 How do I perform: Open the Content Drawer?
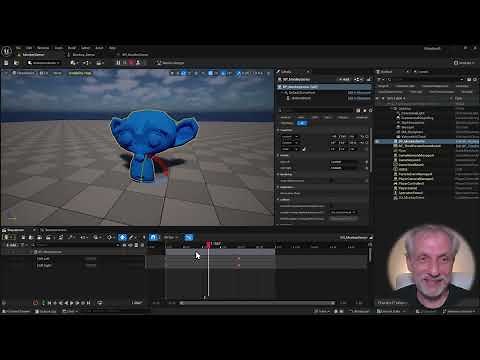(x=17, y=311)
